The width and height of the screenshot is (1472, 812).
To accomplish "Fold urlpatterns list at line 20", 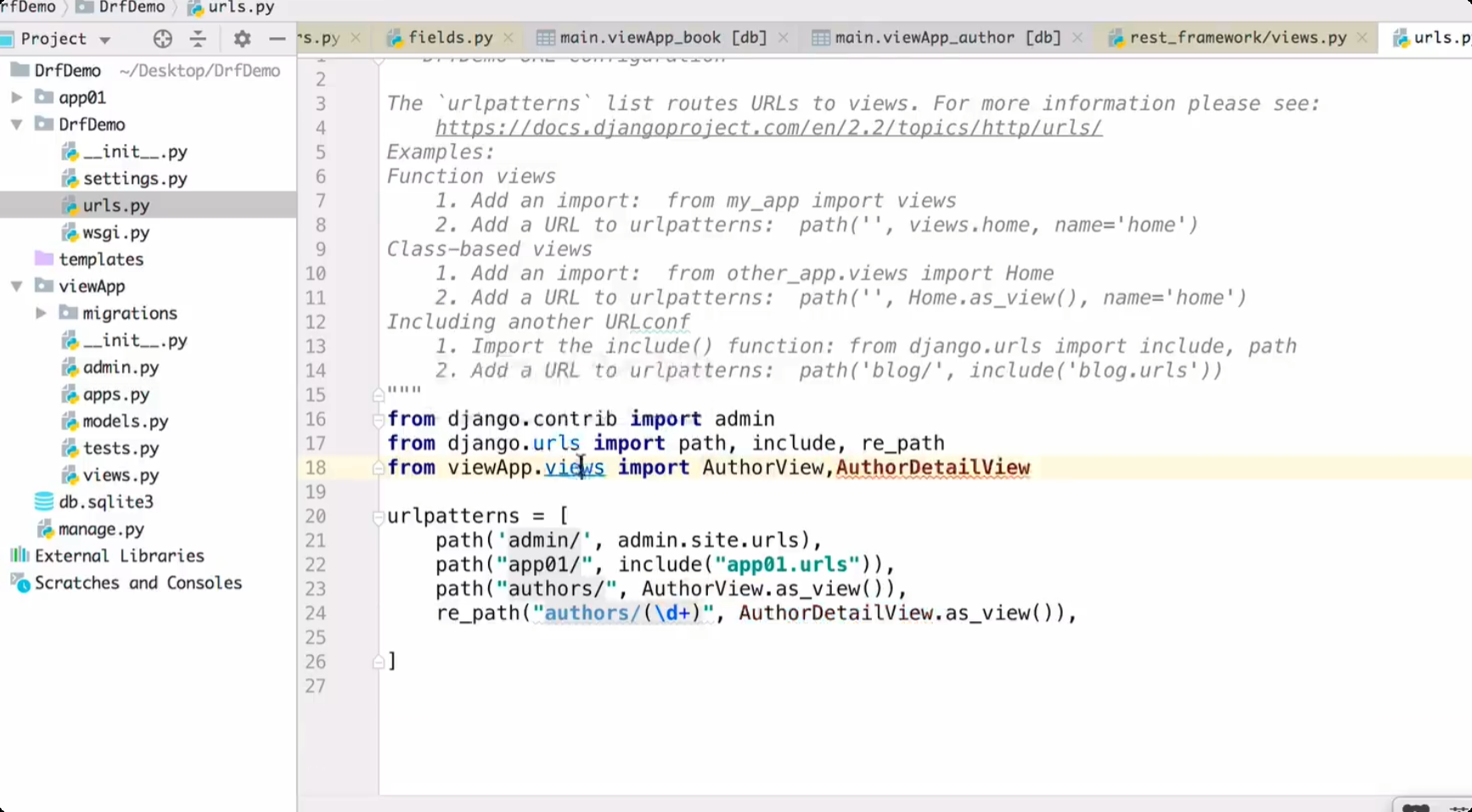I will 379,517.
